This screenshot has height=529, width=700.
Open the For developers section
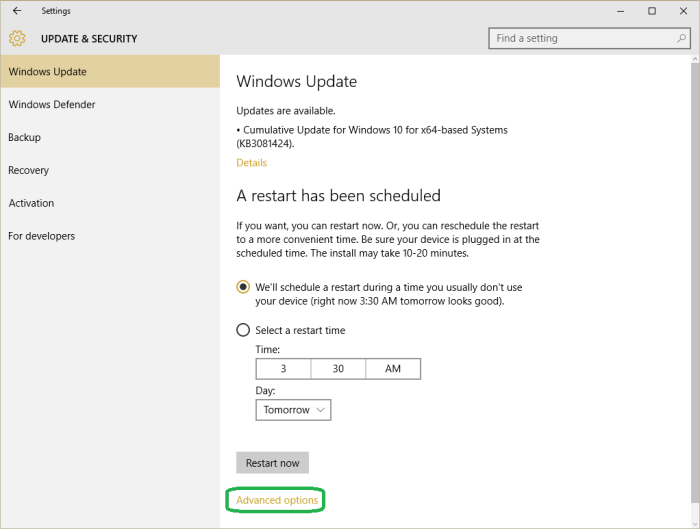click(110, 236)
